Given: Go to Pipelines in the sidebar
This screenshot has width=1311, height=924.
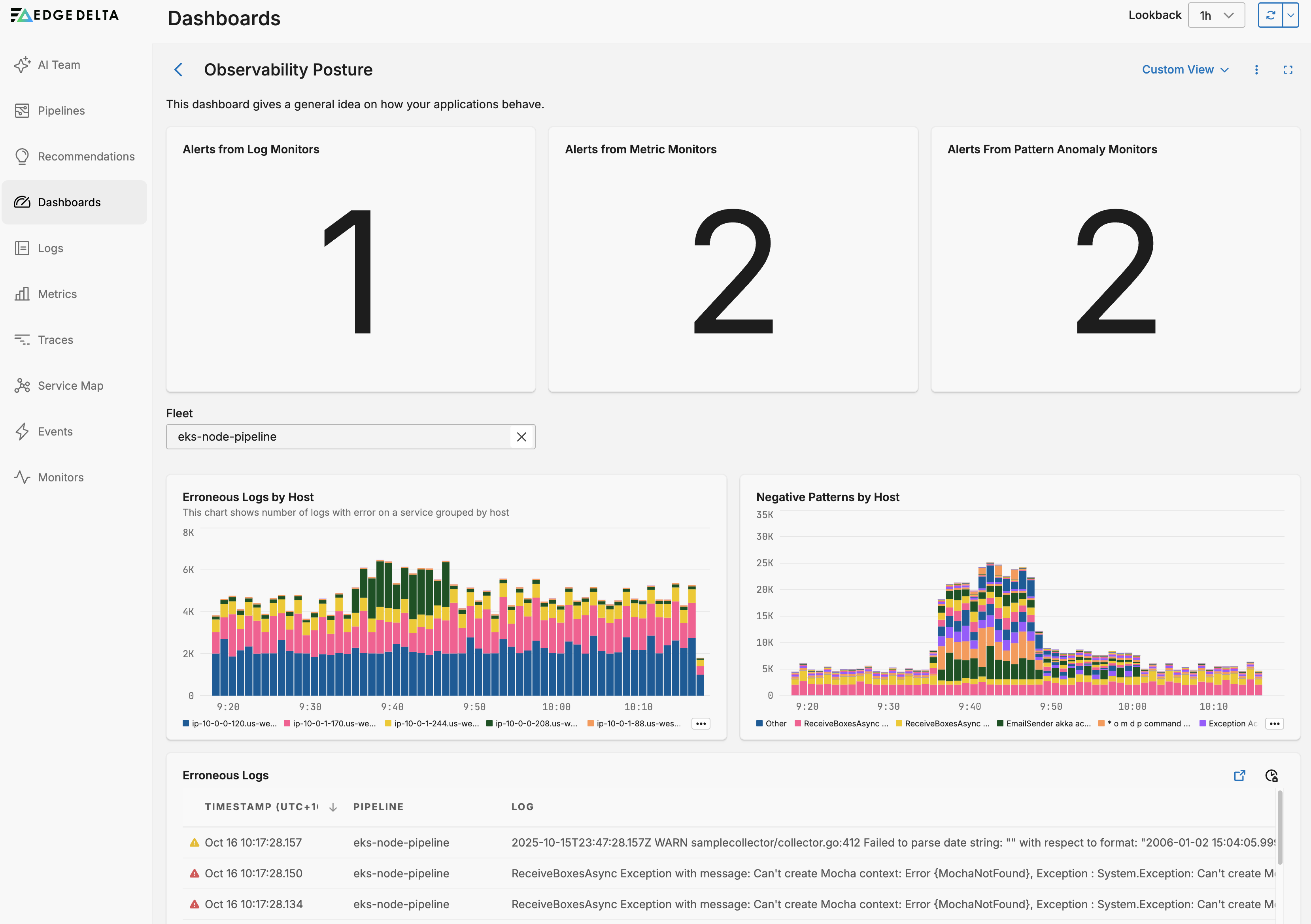Looking at the screenshot, I should coord(61,111).
